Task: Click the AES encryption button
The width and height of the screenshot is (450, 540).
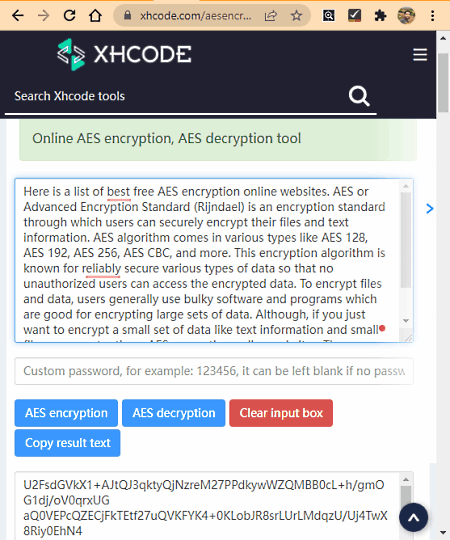Action: (66, 413)
